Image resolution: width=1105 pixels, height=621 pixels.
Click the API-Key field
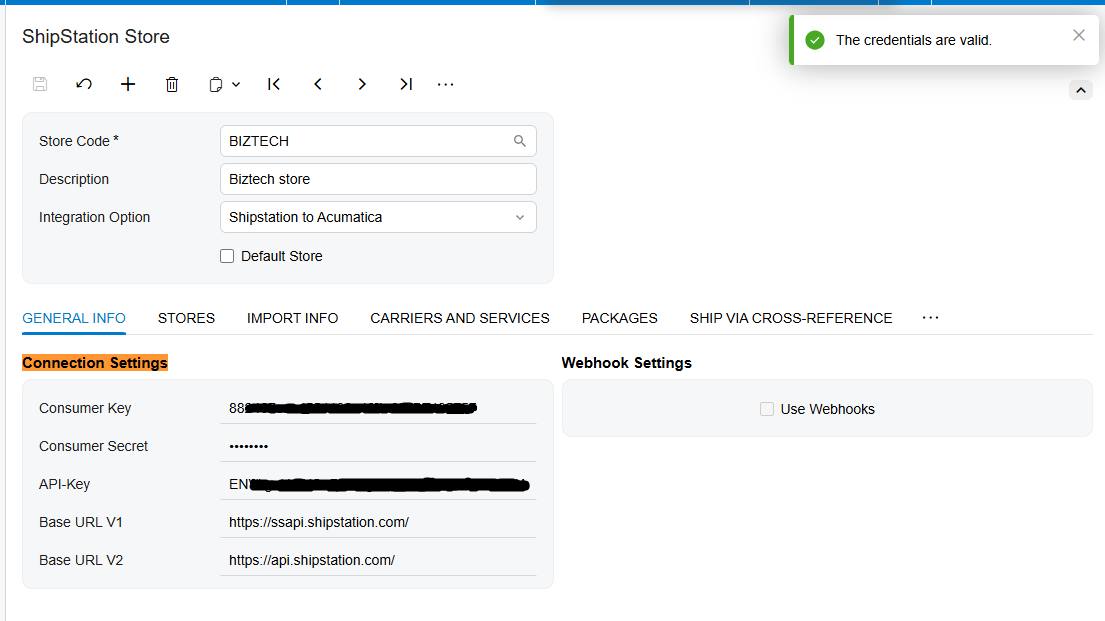pyautogui.click(x=378, y=484)
